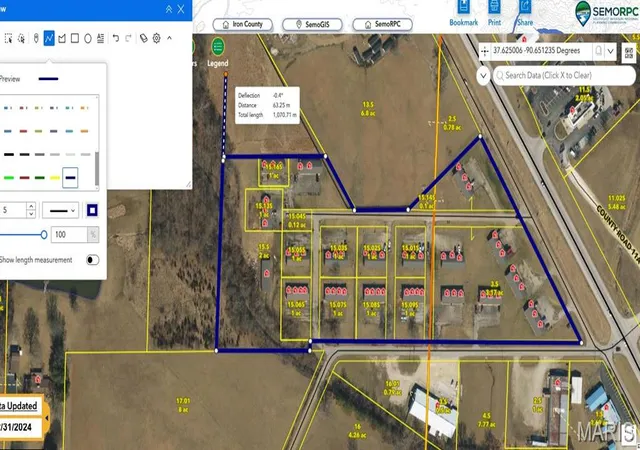Select the solid black line swatch
This screenshot has width=640, height=450.
tap(9, 155)
